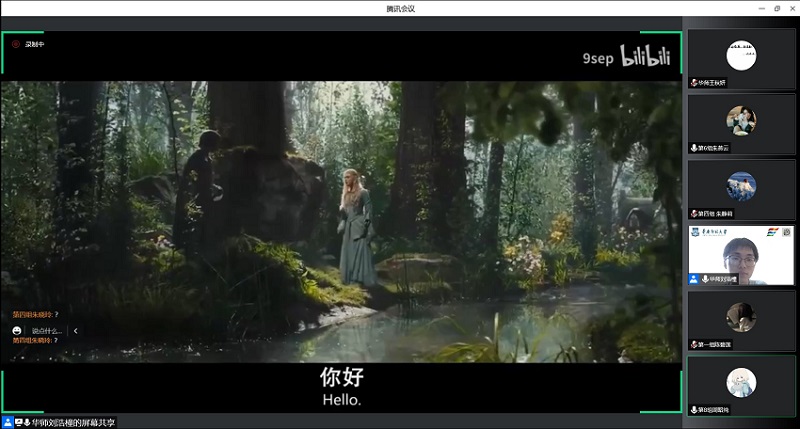Click the microphone icon on the camera video tile
Image resolution: width=800 pixels, height=429 pixels.
705,279
